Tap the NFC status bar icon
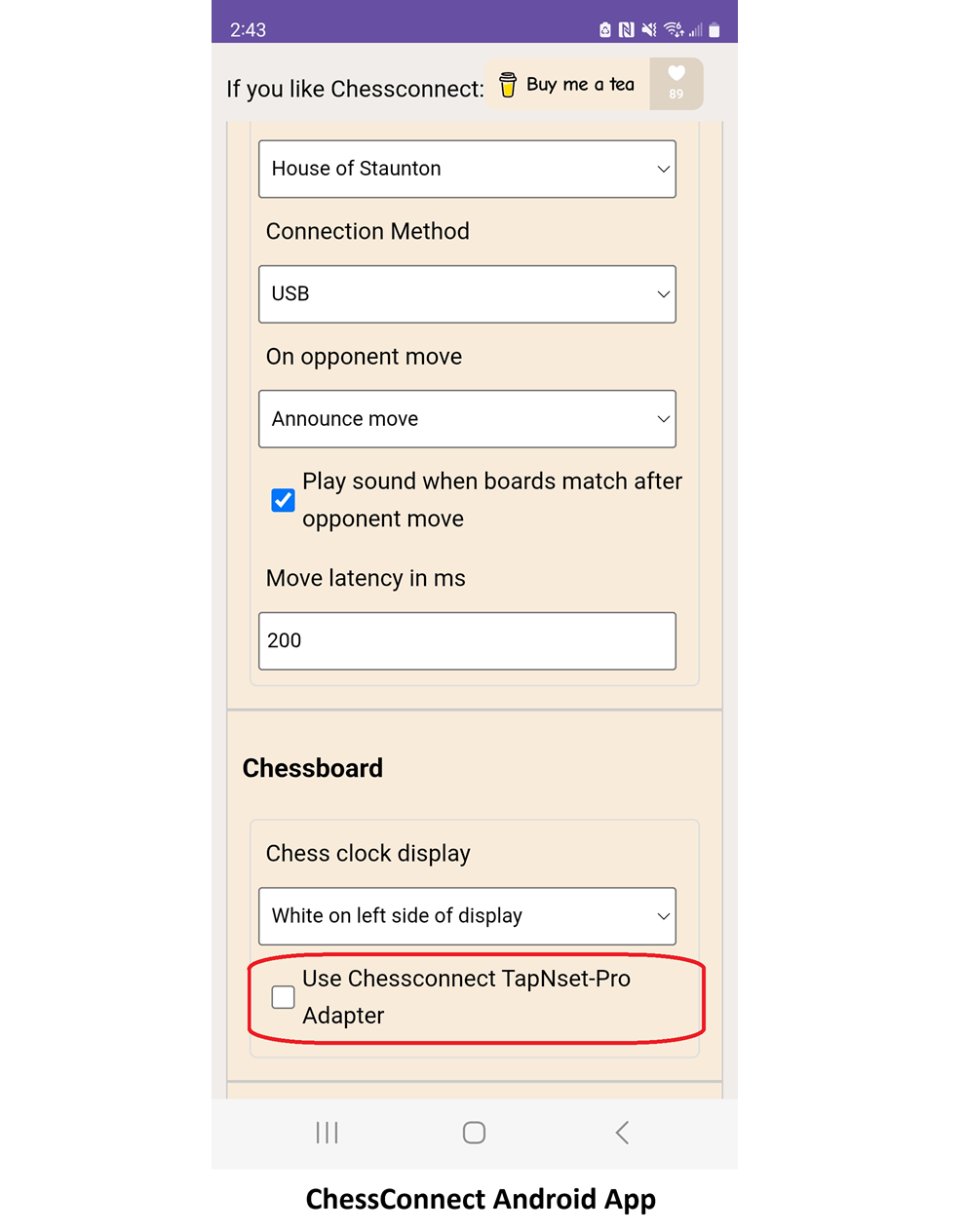 pos(627,30)
